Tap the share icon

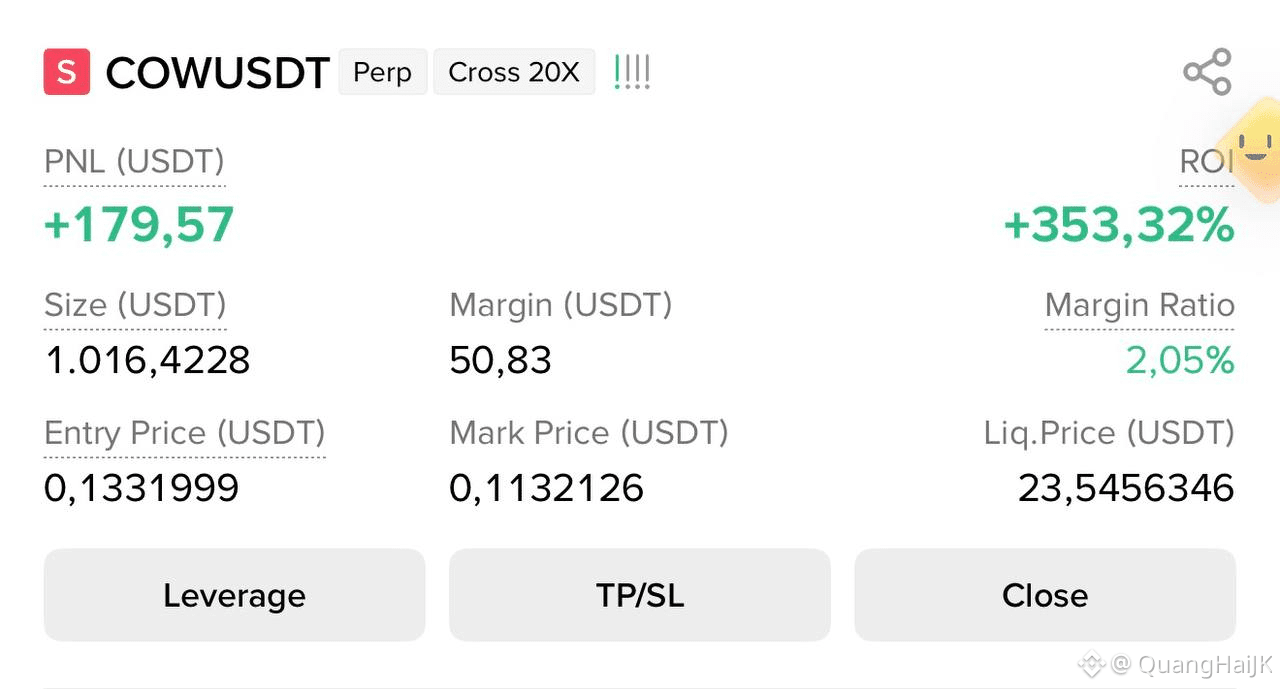click(x=1207, y=72)
